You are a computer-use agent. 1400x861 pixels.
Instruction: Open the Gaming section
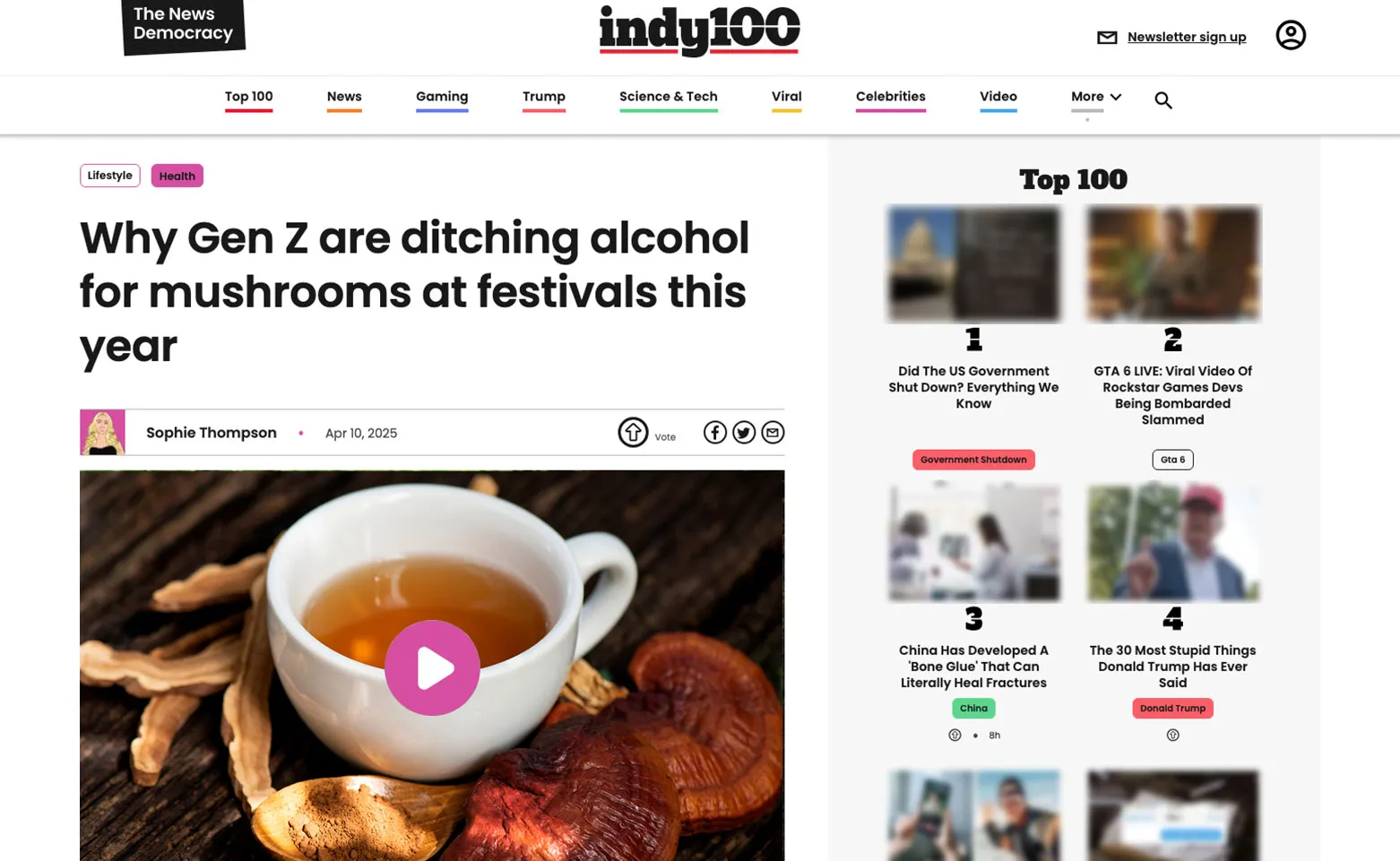(442, 97)
